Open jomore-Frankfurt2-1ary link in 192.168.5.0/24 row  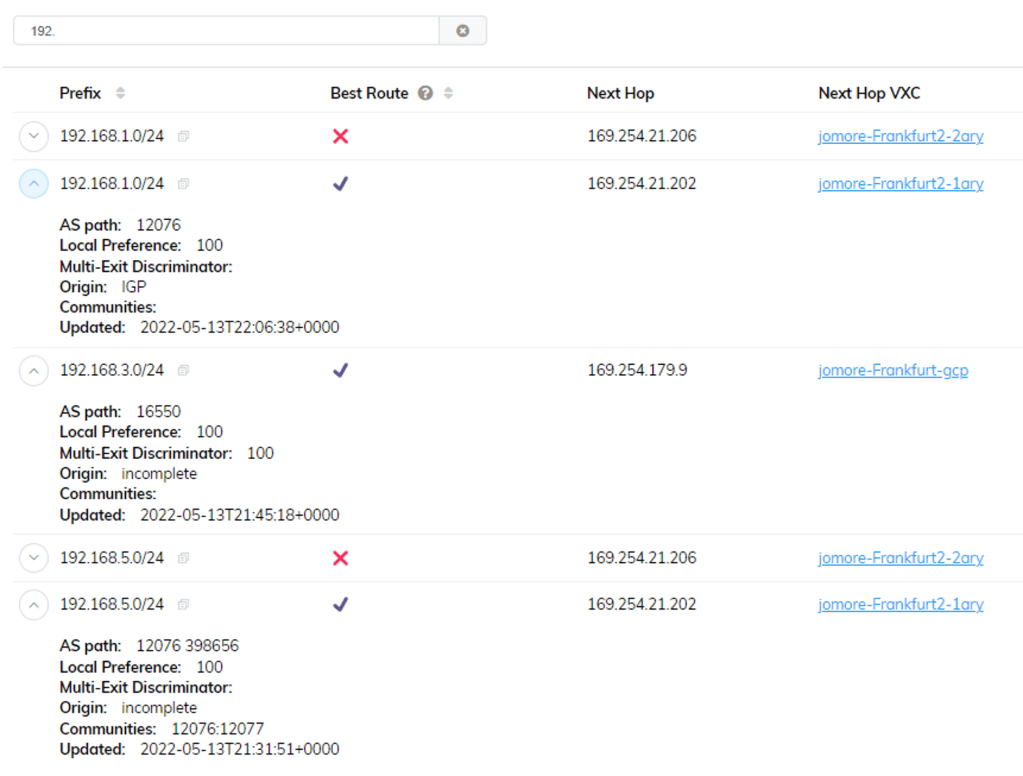pyautogui.click(x=900, y=605)
